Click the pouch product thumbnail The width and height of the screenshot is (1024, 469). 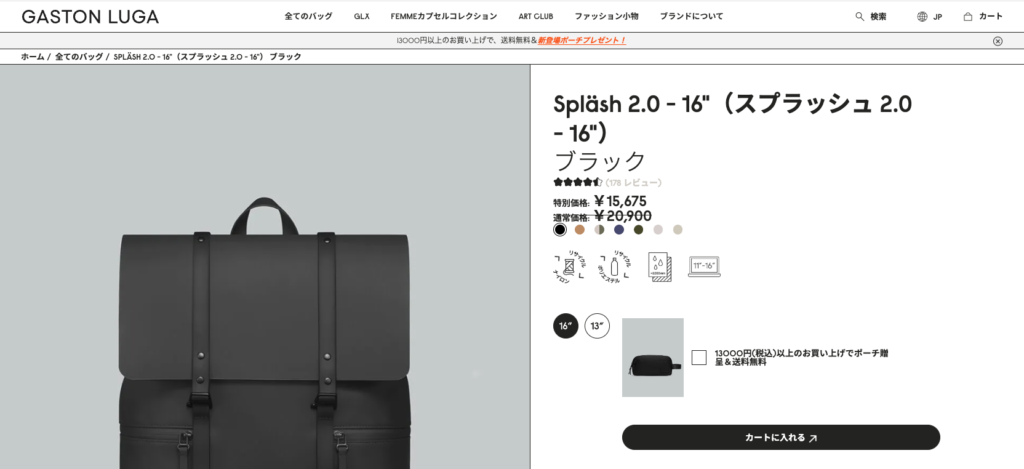(x=652, y=357)
